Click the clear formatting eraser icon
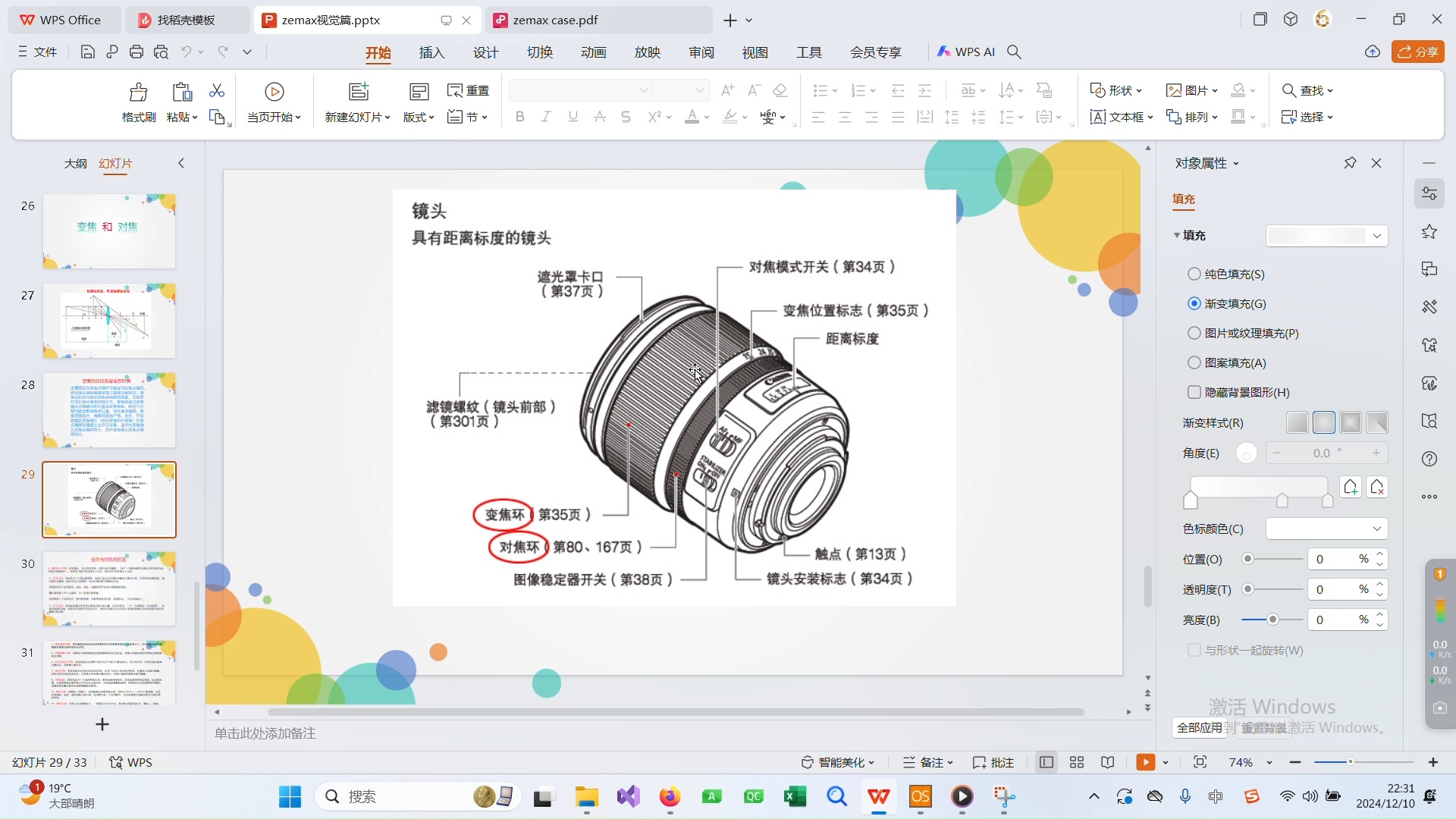Screen dimensions: 1456x819 tap(780, 91)
